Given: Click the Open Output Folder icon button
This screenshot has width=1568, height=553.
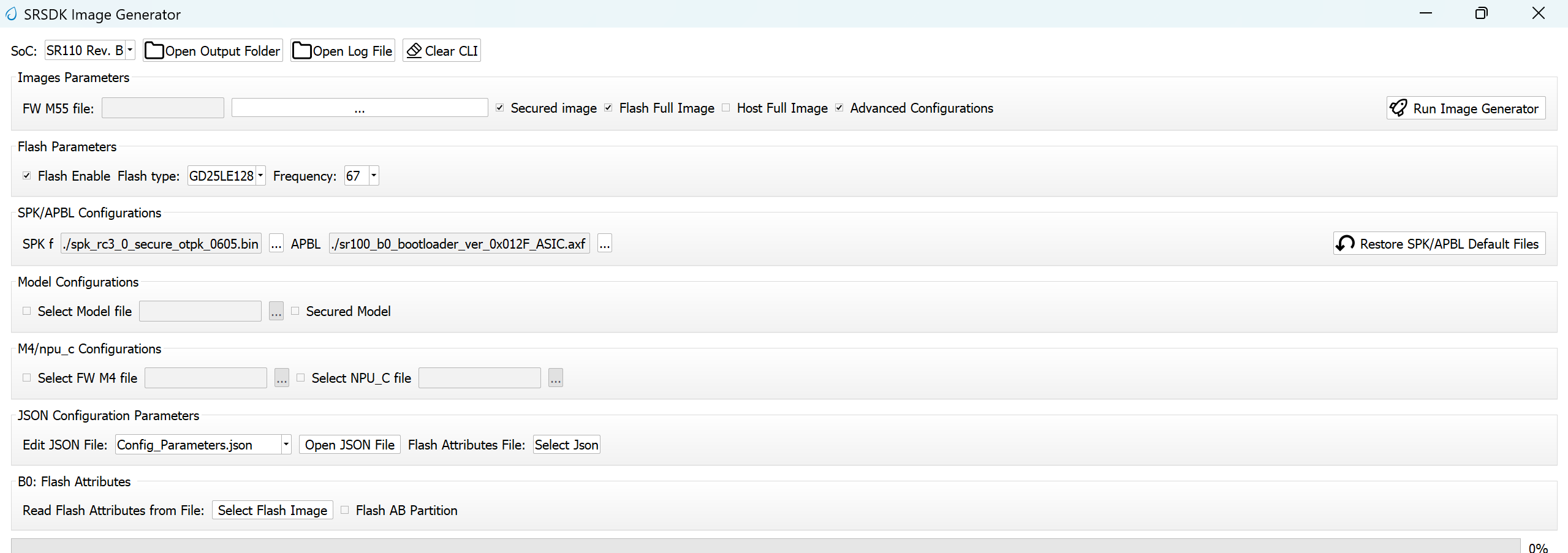Looking at the screenshot, I should [155, 51].
